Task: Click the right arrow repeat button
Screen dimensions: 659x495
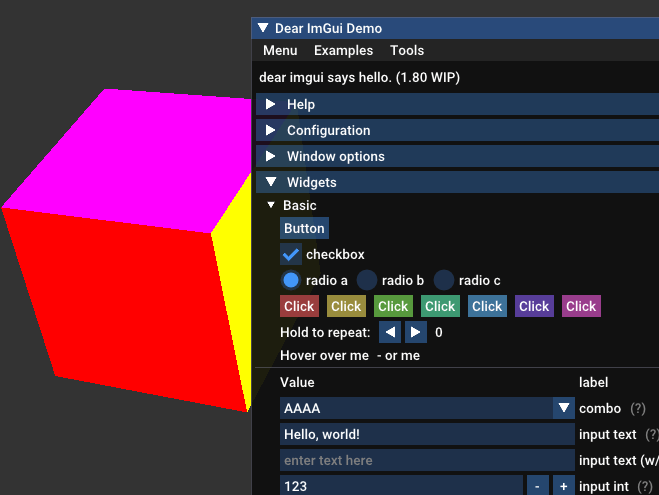Action: point(416,332)
